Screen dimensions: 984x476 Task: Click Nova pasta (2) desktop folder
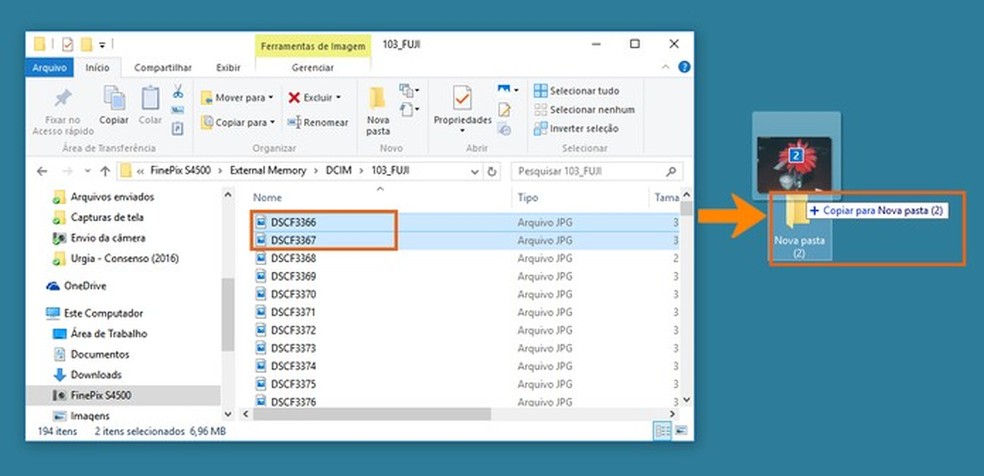click(800, 229)
